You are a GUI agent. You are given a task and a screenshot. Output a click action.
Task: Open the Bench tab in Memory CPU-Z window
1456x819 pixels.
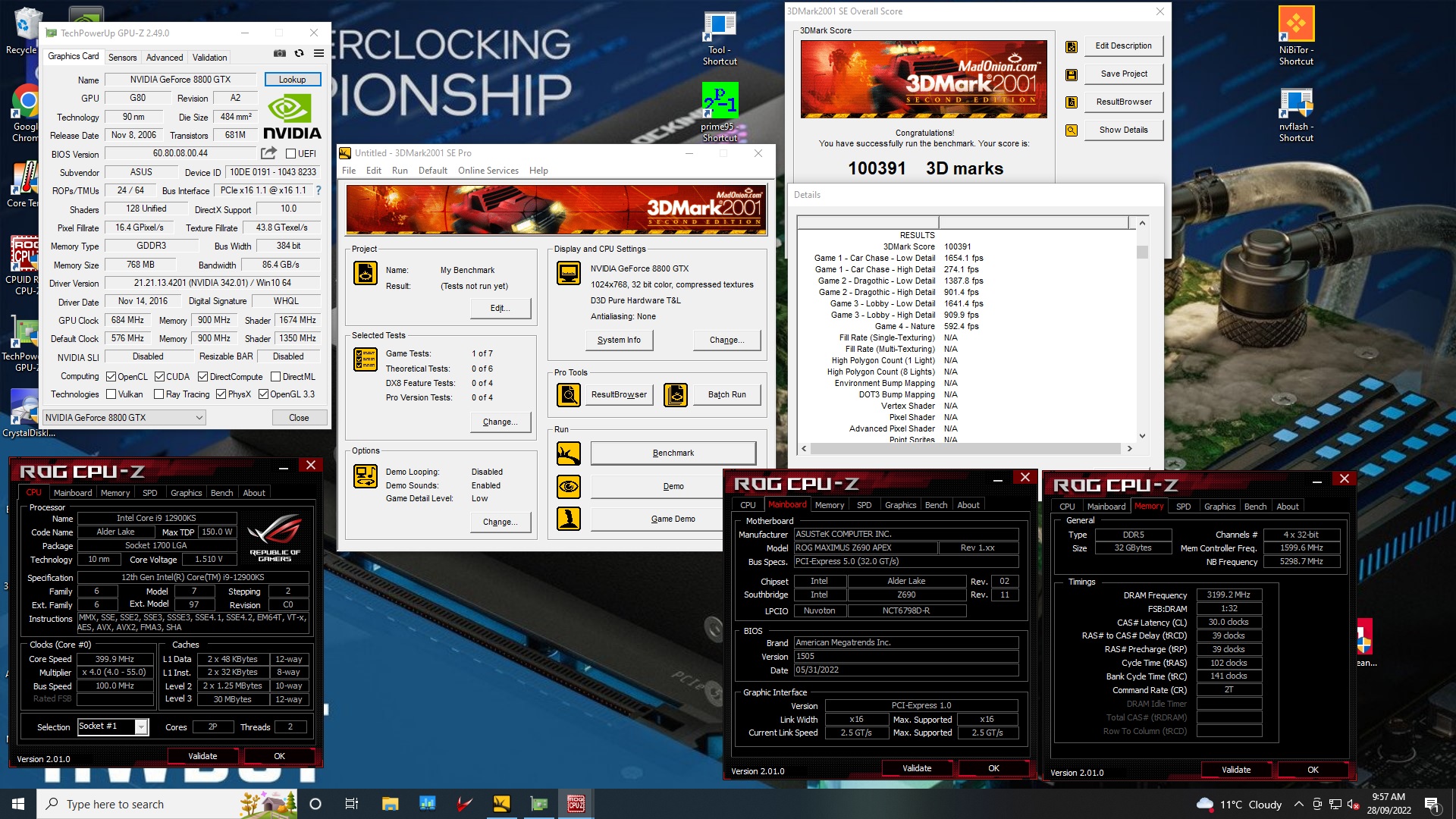click(1255, 507)
